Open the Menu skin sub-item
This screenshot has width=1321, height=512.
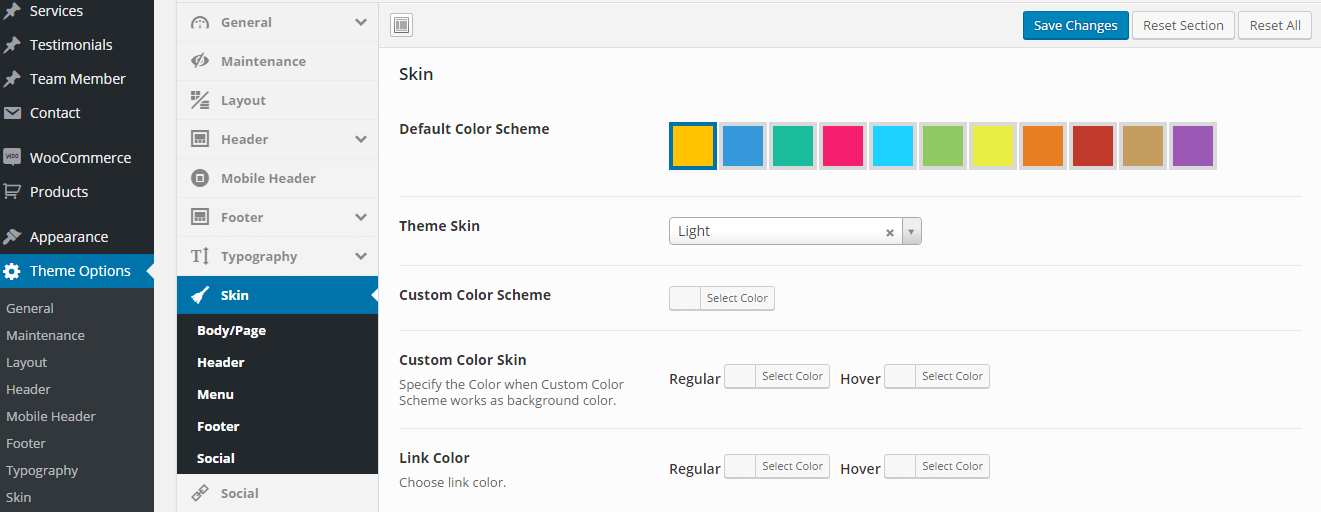[215, 394]
